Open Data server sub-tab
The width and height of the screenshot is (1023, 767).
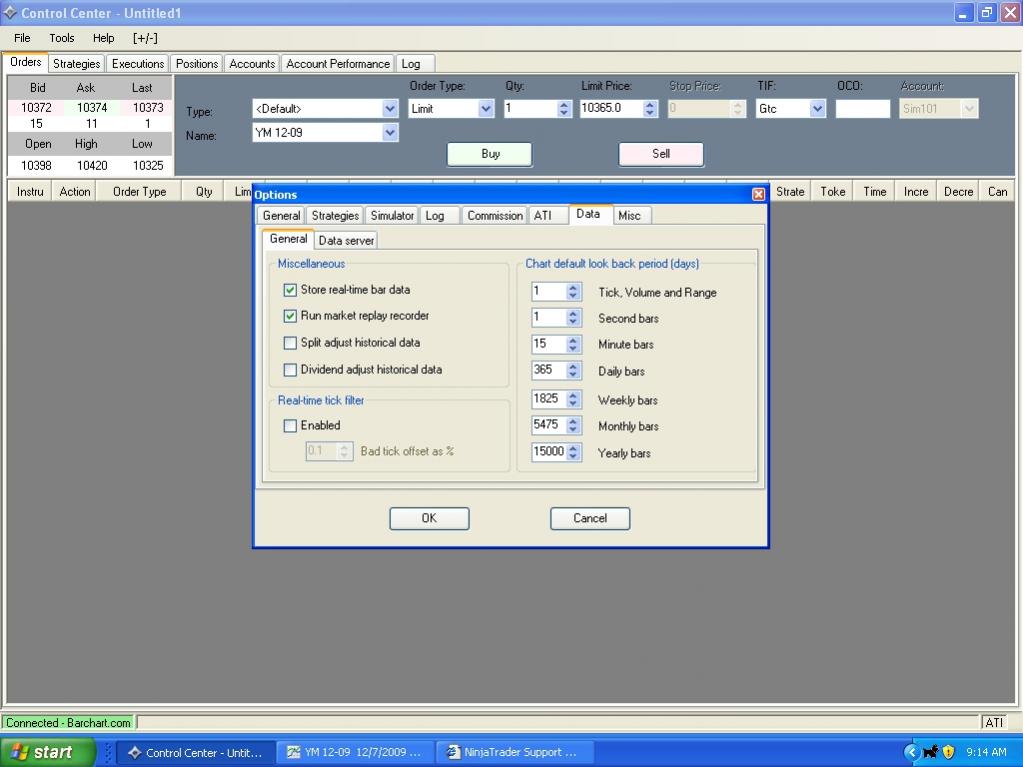[346, 240]
